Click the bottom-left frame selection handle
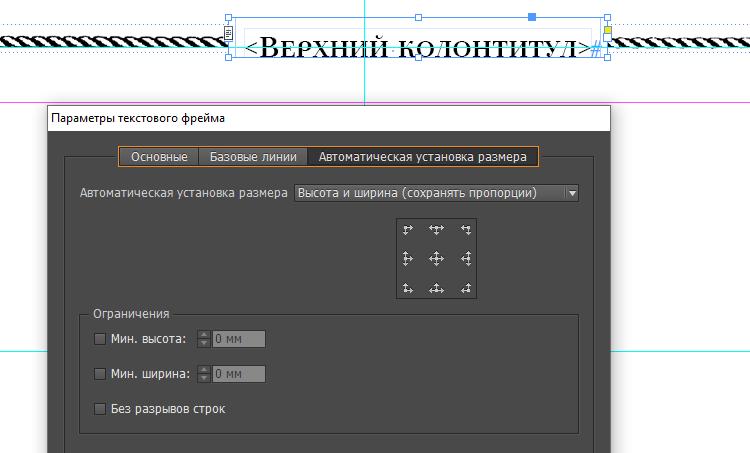The height and width of the screenshot is (453, 750). [229, 57]
